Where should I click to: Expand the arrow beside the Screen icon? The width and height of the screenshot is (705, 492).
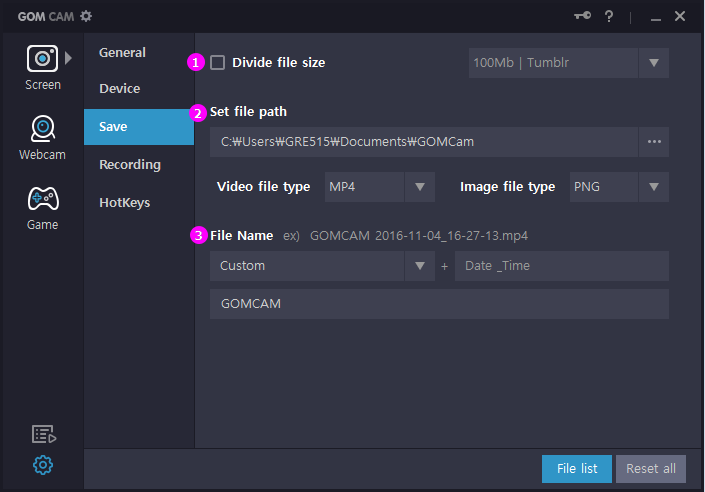pos(68,58)
